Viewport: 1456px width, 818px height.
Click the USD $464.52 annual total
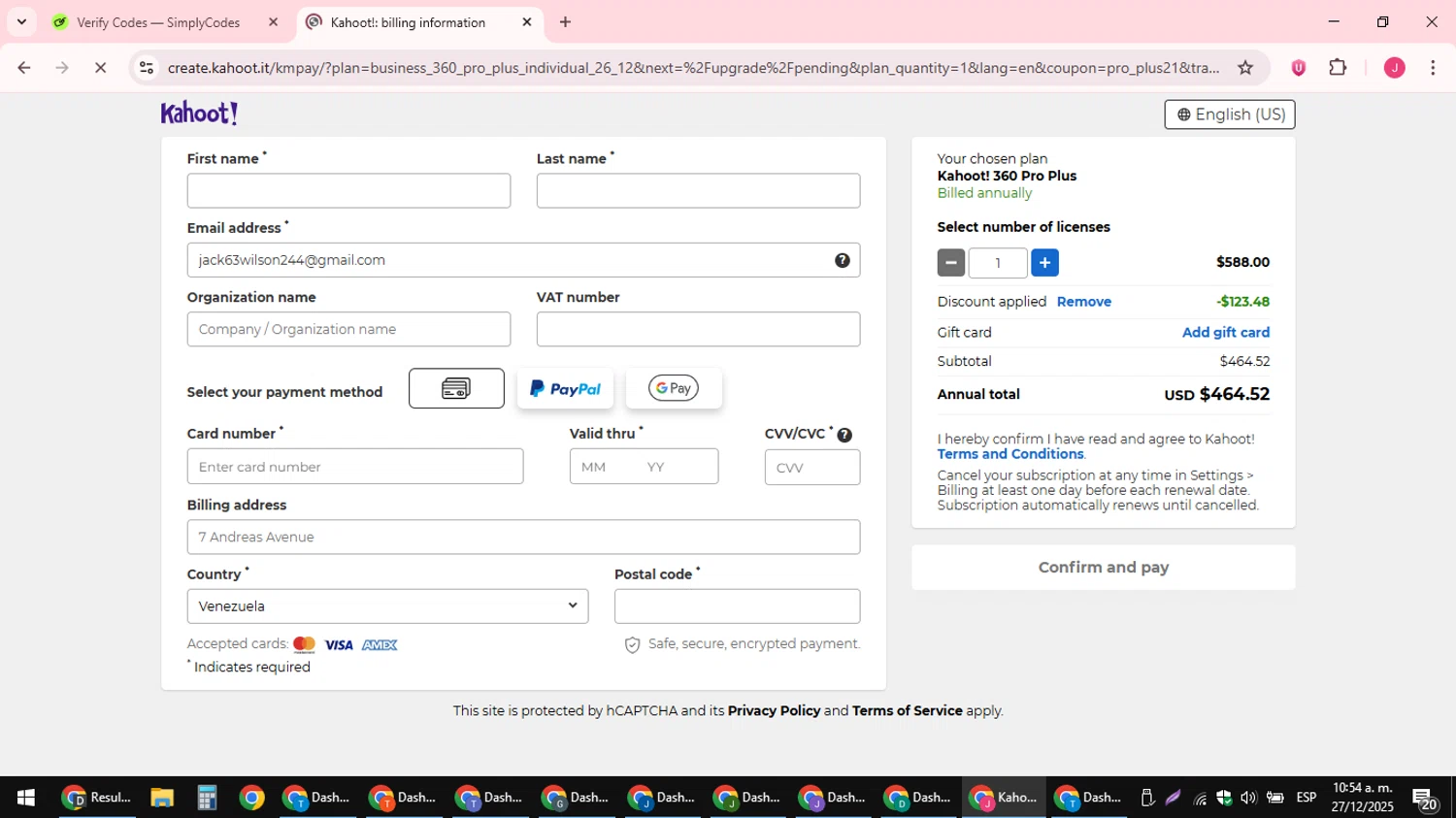[x=1217, y=394]
